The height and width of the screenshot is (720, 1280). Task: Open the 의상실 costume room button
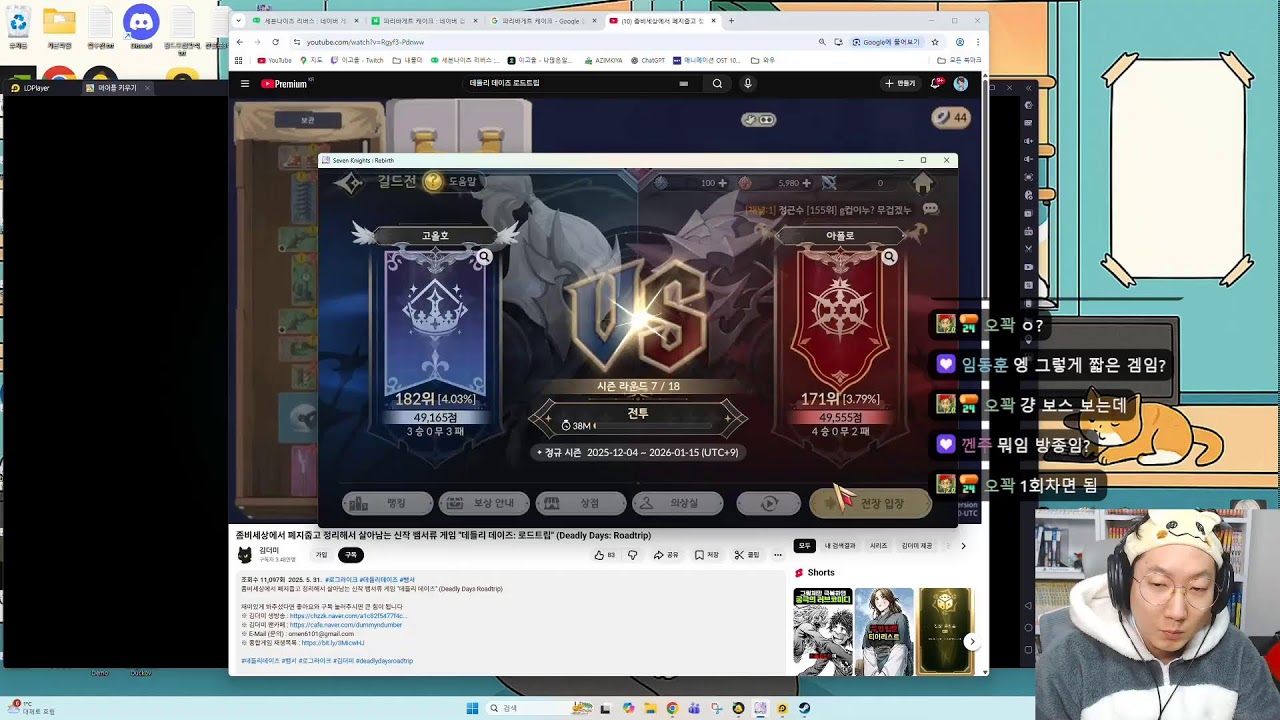pyautogui.click(x=677, y=504)
